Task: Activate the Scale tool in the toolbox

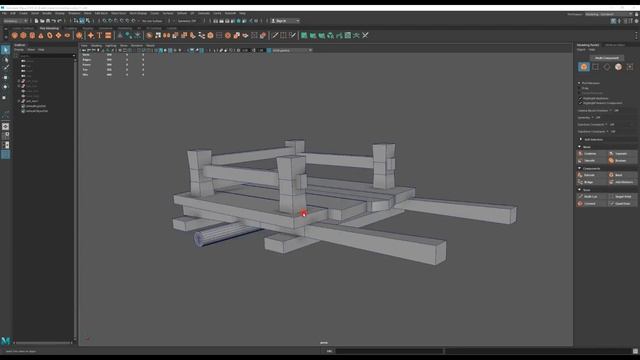Action: tap(5, 97)
